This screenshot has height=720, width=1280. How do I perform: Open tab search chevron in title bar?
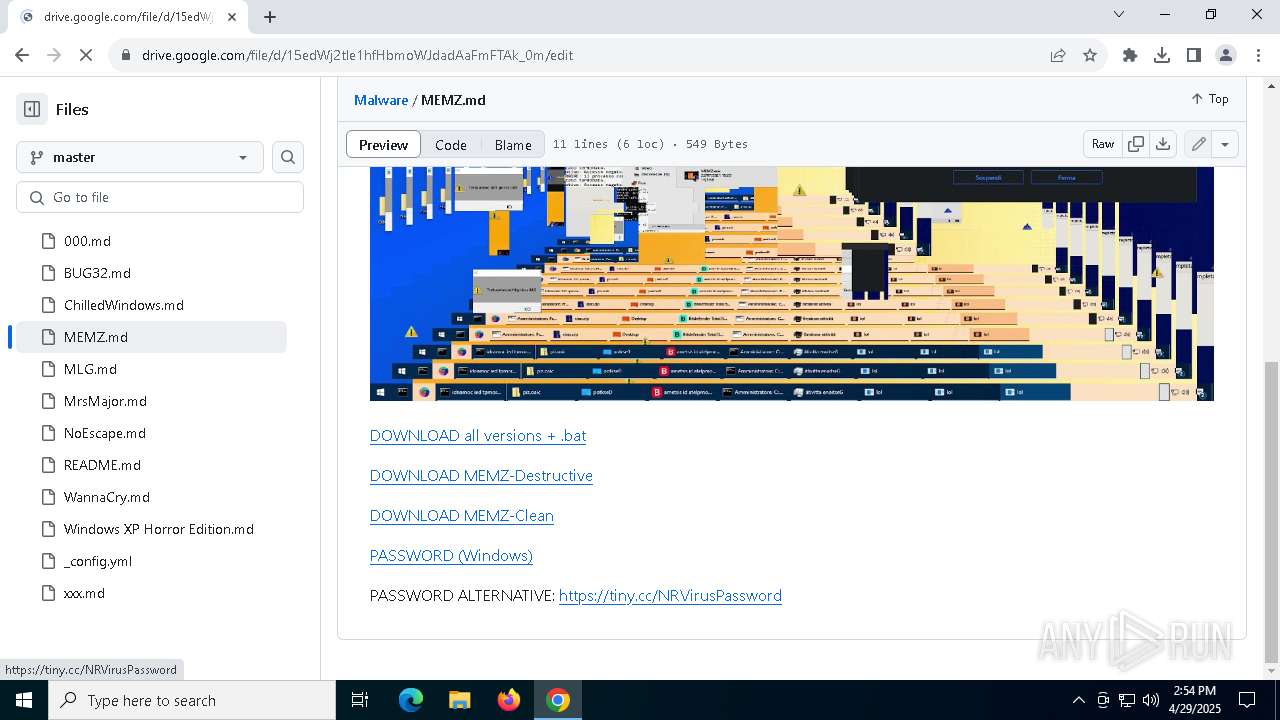pos(1119,14)
